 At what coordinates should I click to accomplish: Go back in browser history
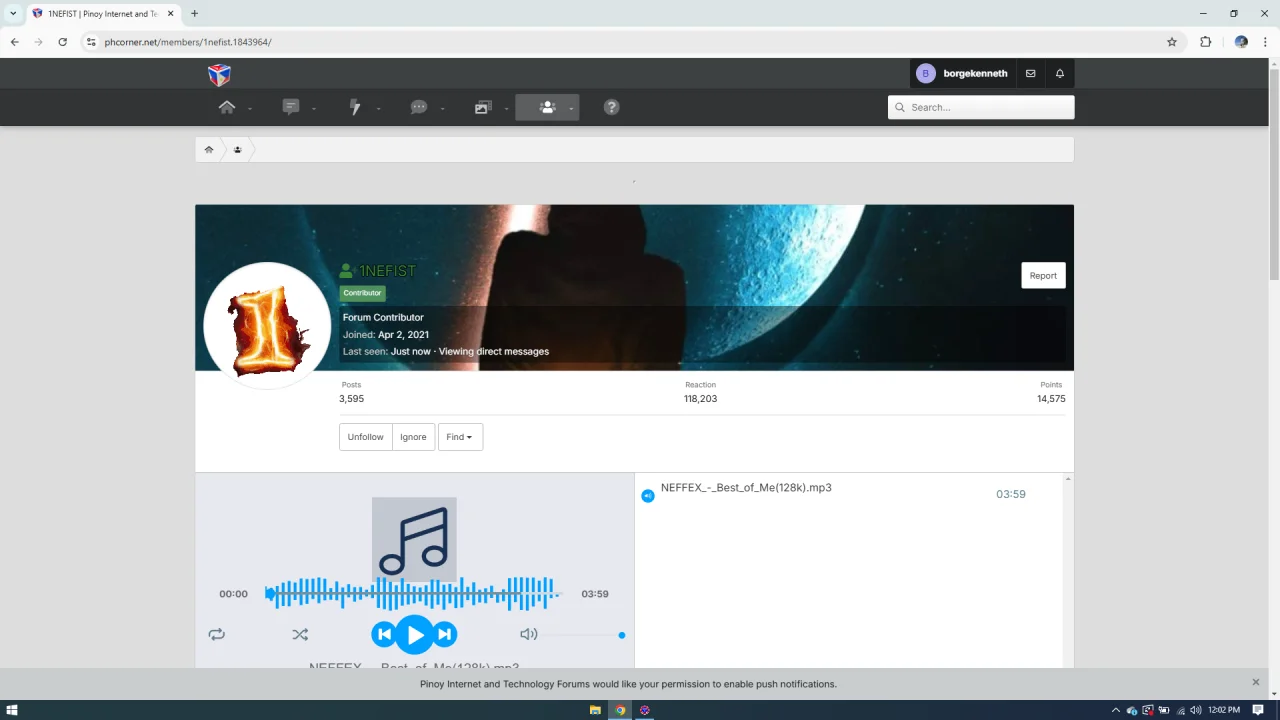tap(14, 42)
